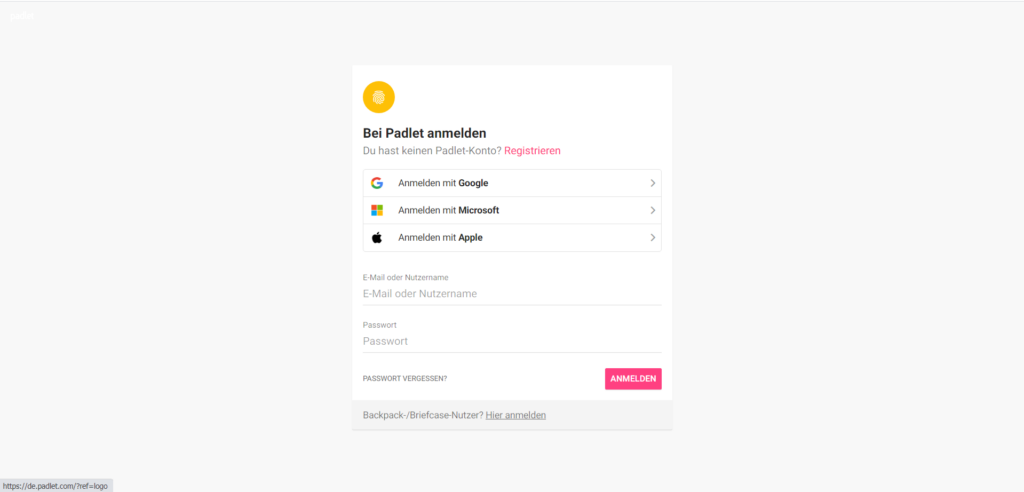Follow the 'Hier anmelden' Backpack/Briefcase link
This screenshot has width=1024, height=492.
516,415
